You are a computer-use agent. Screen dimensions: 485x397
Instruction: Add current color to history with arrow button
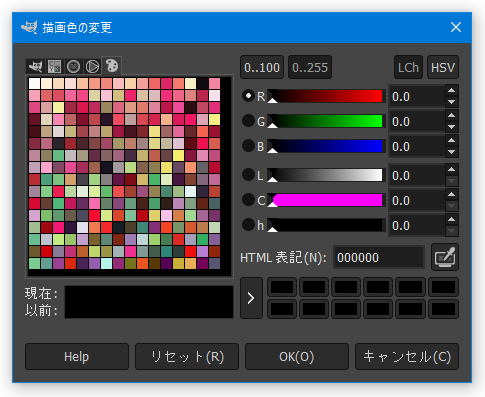click(251, 298)
